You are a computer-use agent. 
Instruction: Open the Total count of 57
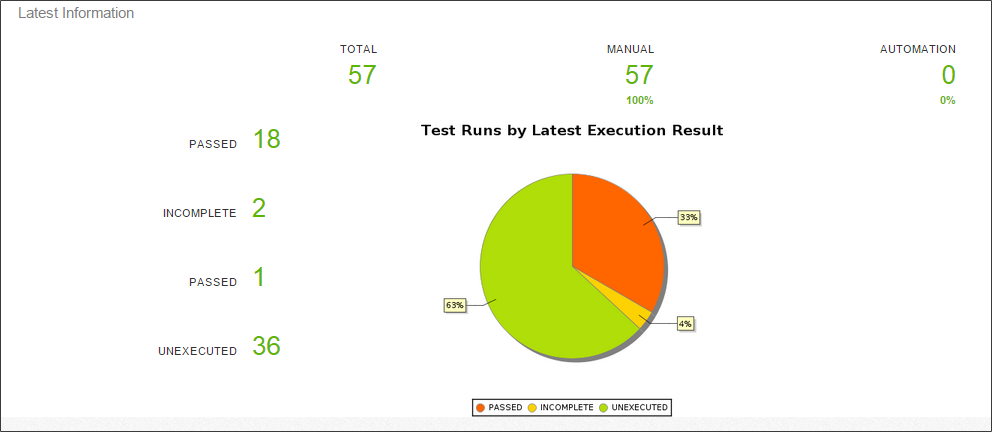pos(362,75)
